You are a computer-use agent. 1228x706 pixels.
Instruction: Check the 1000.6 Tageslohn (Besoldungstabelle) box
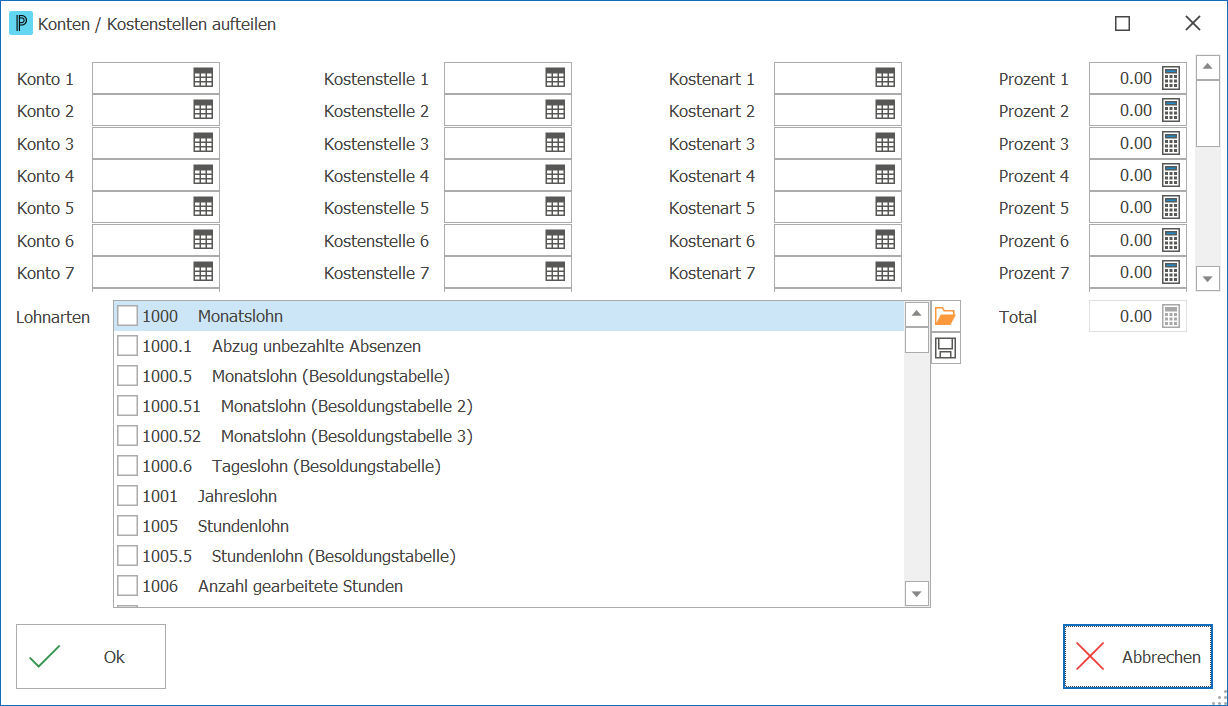point(127,466)
